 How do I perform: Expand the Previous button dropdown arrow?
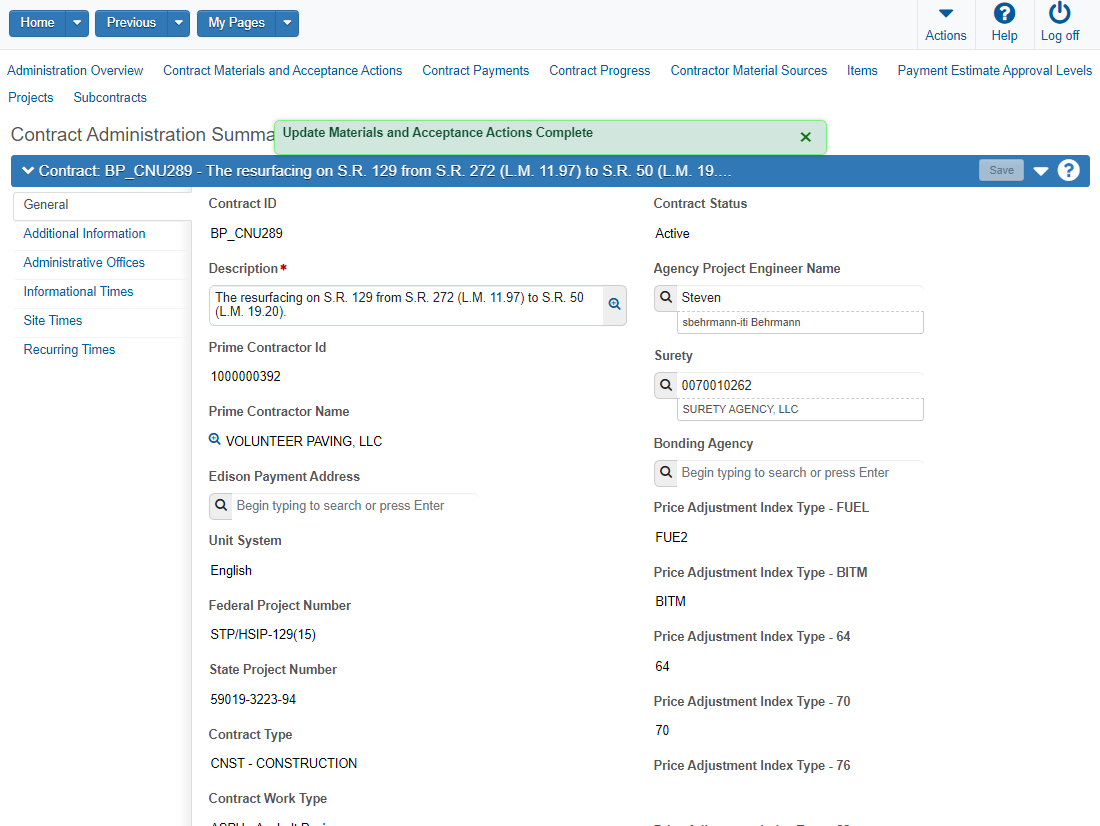pos(178,23)
